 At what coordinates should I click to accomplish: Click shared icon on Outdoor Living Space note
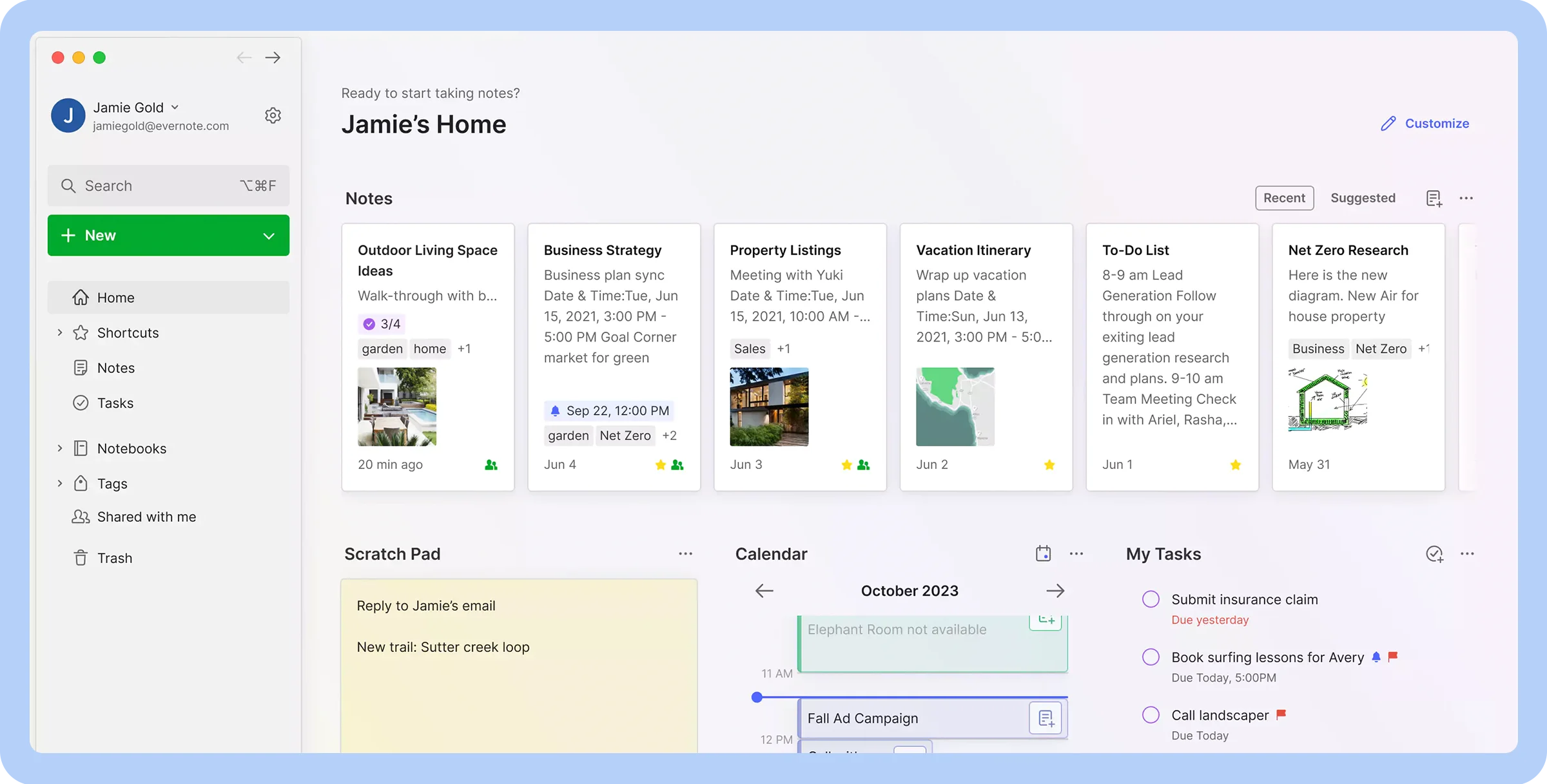point(491,464)
